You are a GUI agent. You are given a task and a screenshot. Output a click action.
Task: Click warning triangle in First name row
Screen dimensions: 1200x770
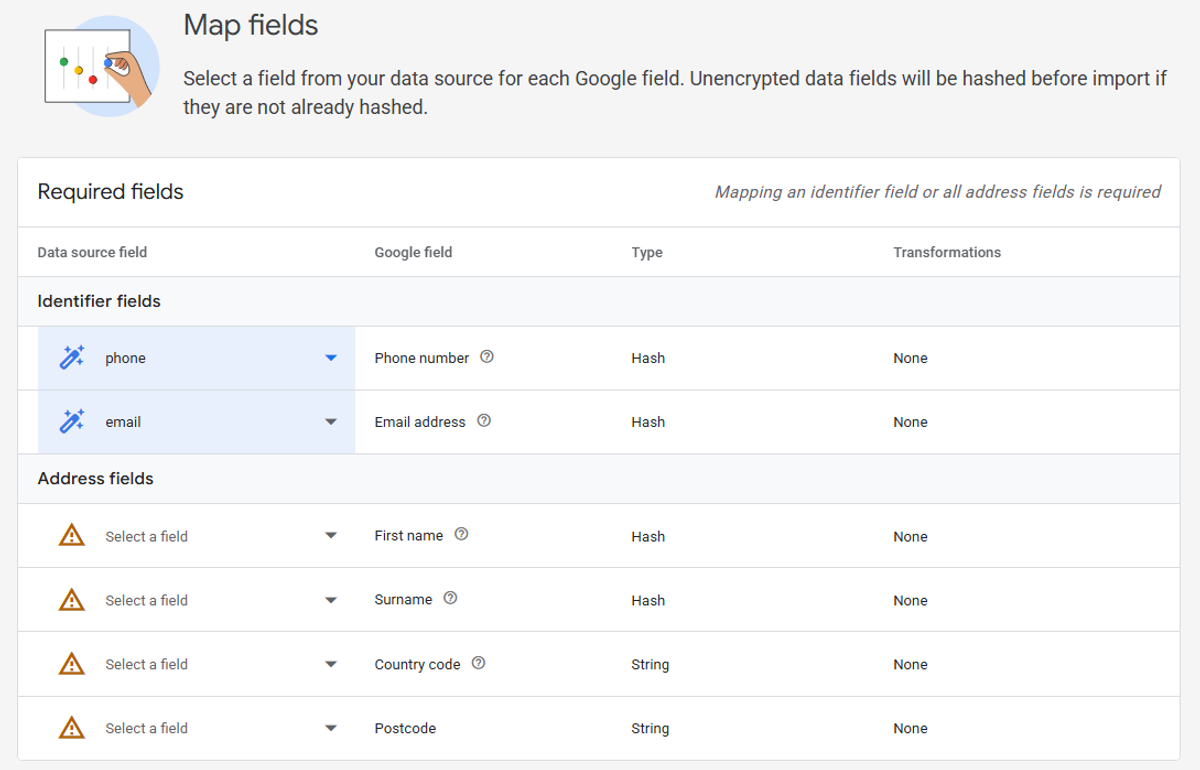[x=71, y=536]
